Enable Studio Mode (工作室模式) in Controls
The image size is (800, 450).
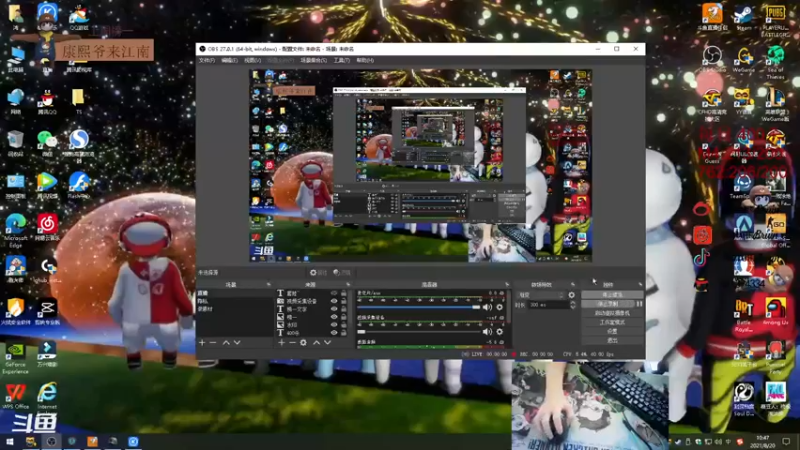point(612,322)
